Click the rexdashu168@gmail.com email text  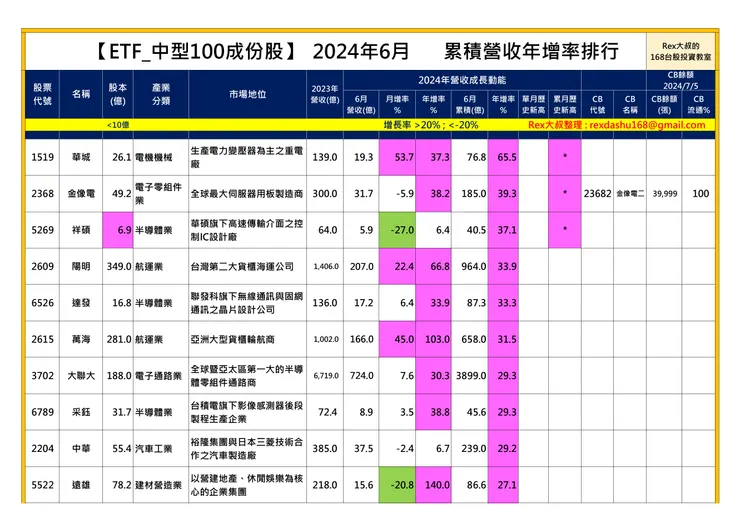pyautogui.click(x=647, y=125)
